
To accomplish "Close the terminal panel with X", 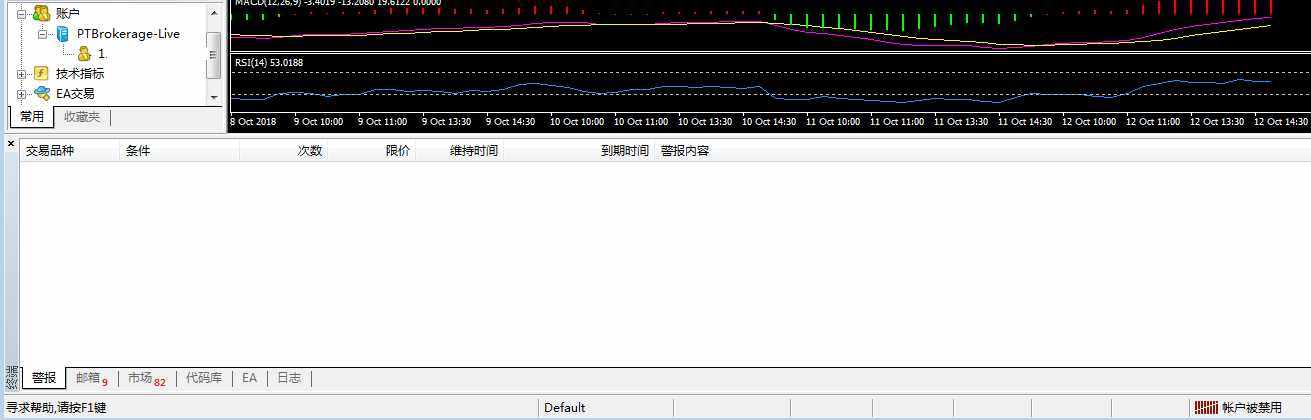I will [11, 144].
